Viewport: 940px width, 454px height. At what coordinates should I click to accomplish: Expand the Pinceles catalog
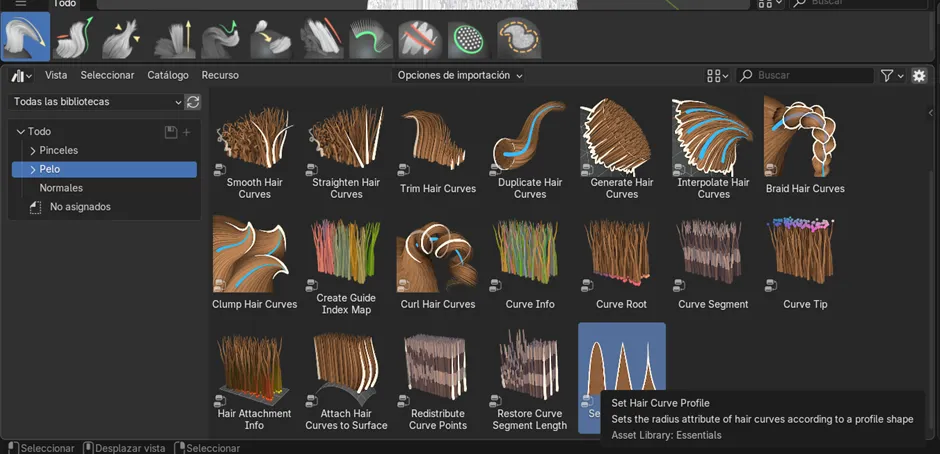[33, 151]
